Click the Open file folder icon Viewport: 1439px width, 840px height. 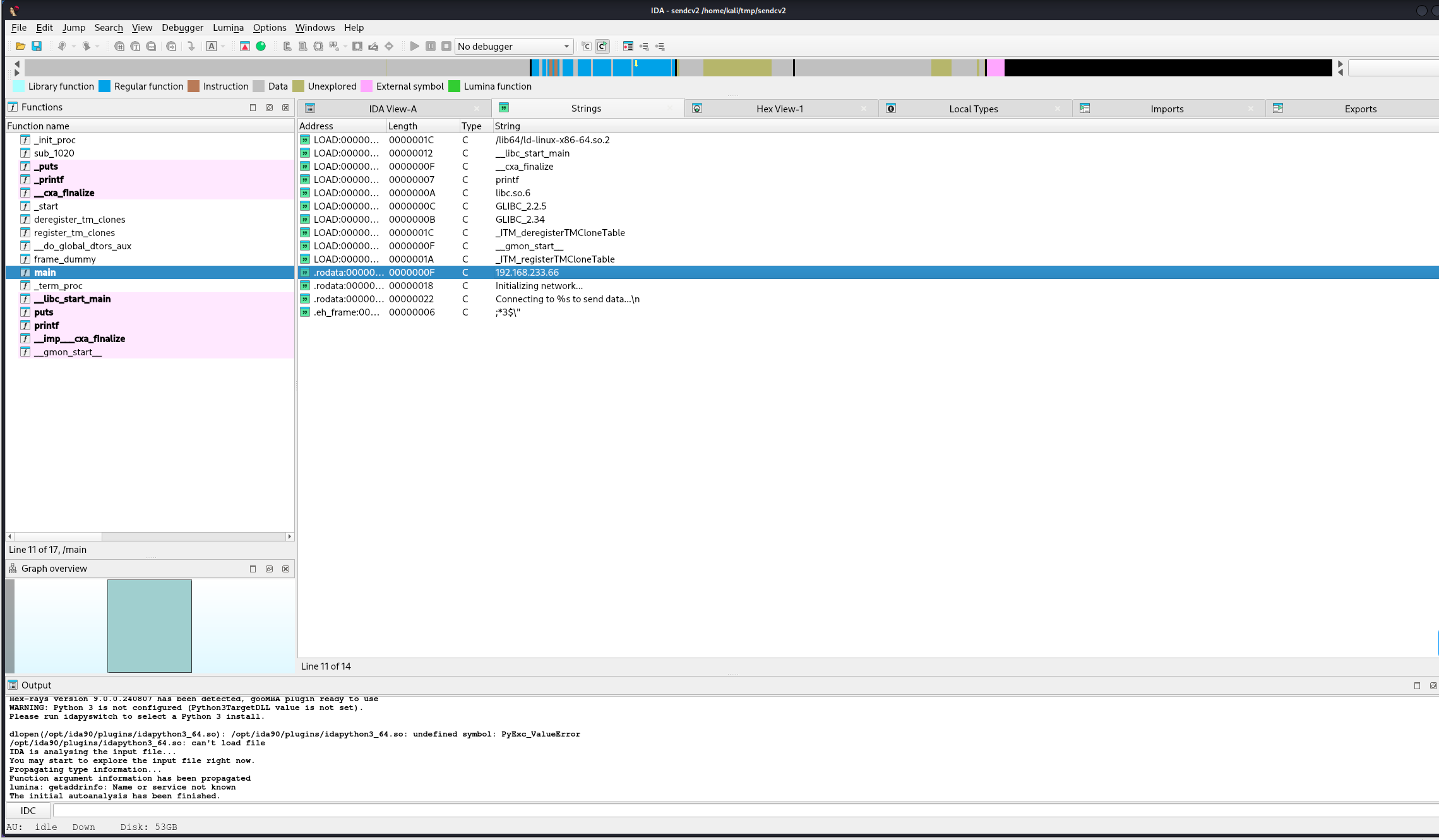[20, 46]
